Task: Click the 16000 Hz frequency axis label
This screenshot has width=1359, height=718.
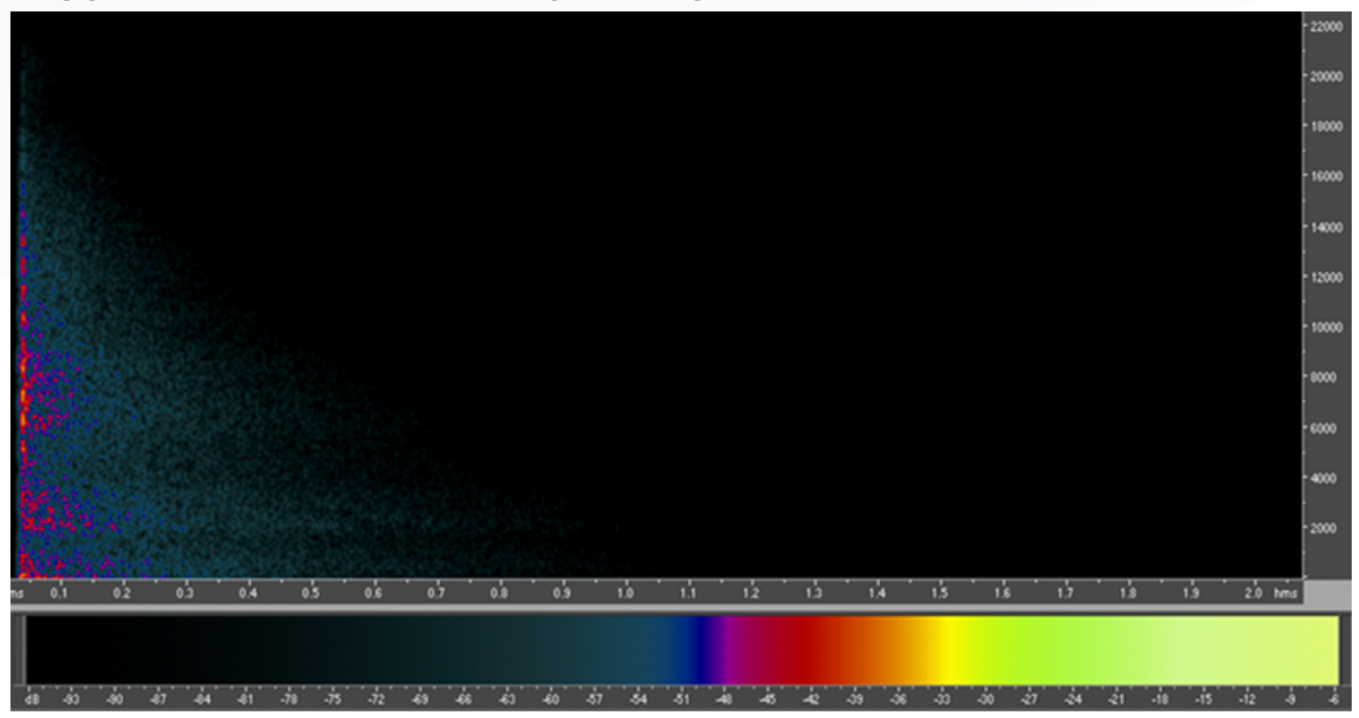Action: click(1326, 176)
